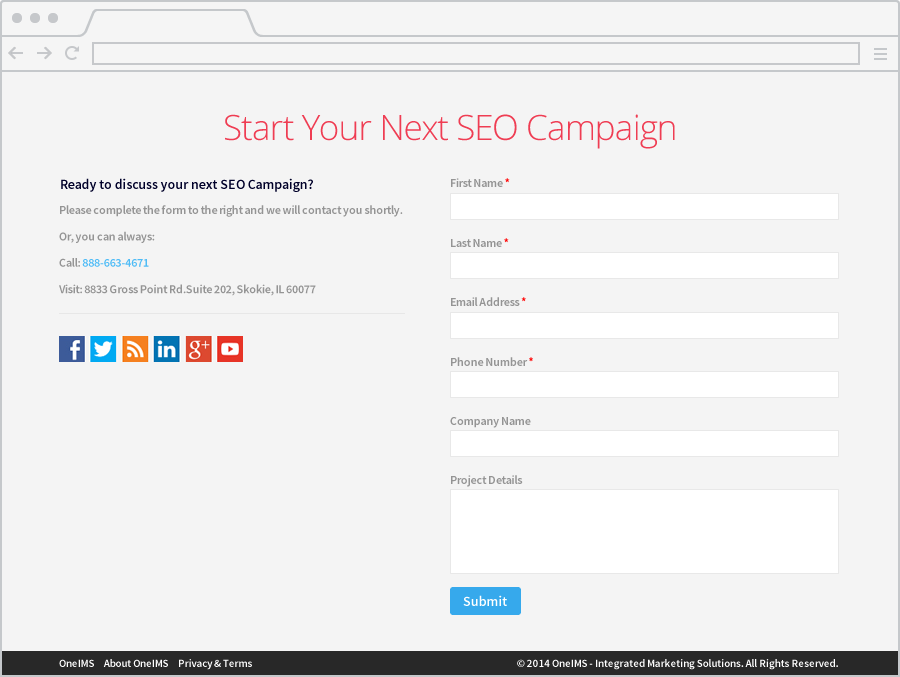Screen dimensions: 900x677
Task: Open the LinkedIn social icon
Action: click(x=167, y=349)
